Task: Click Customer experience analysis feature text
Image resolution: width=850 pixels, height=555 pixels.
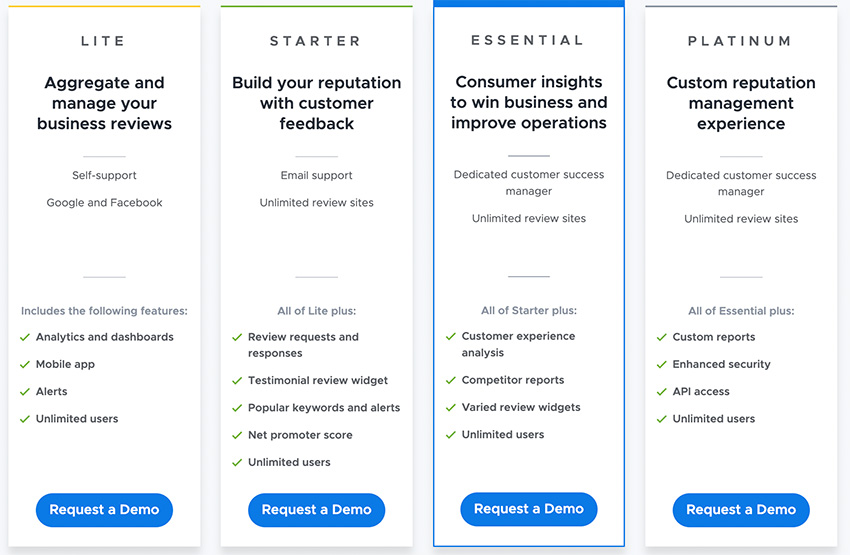Action: point(518,344)
